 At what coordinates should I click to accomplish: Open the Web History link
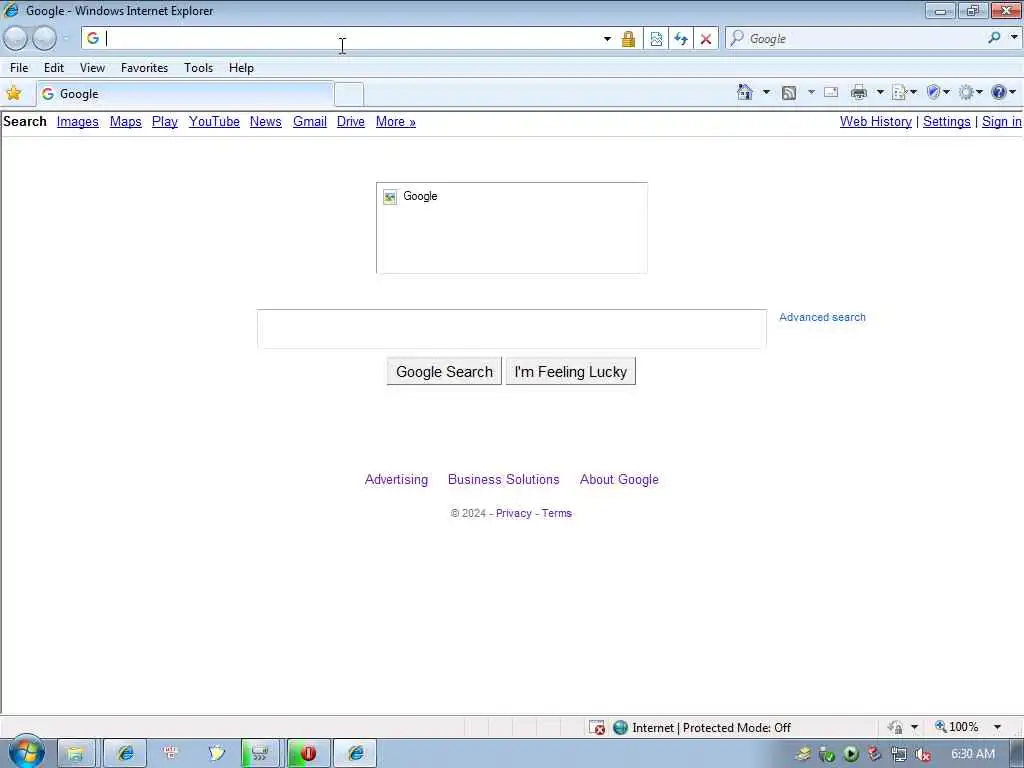[876, 121]
